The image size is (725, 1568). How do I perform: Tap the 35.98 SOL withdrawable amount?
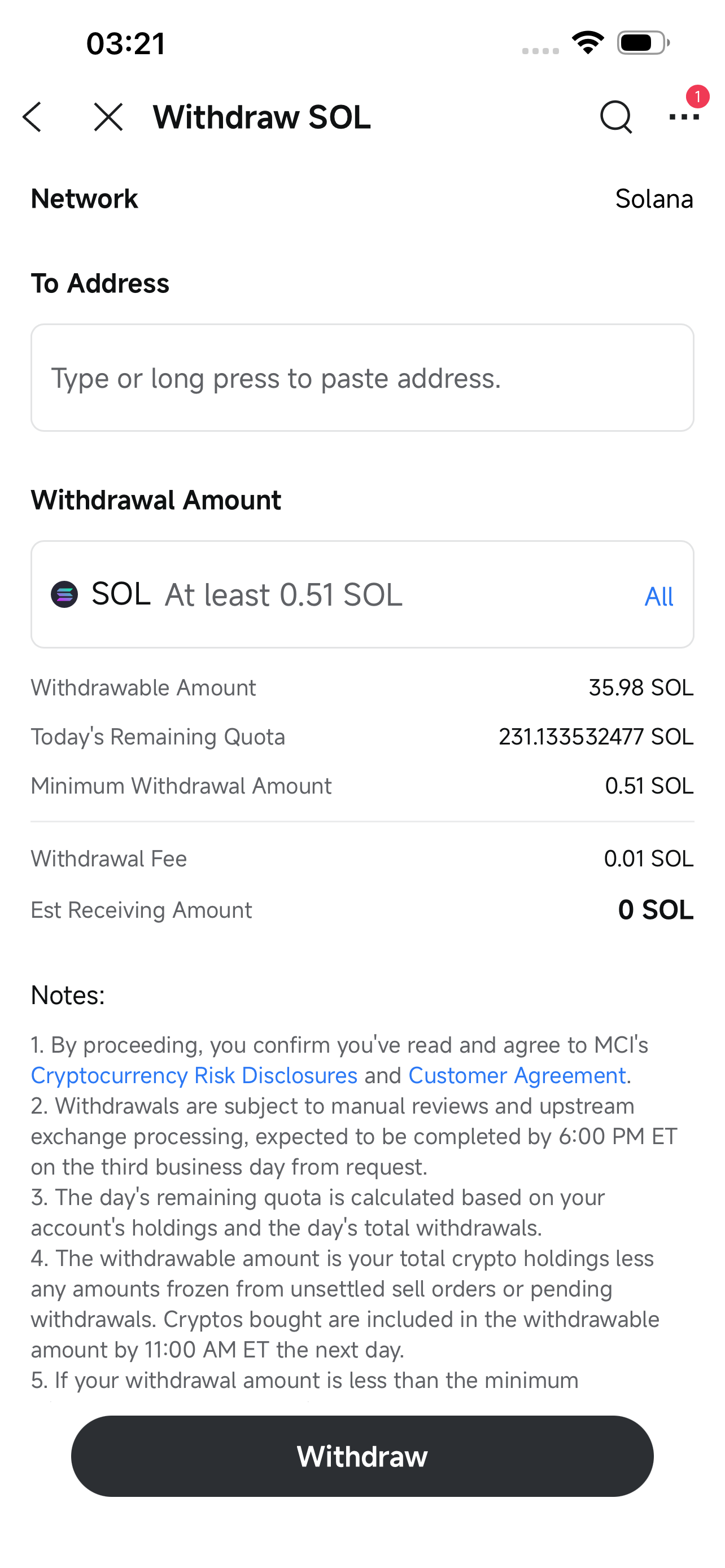coord(641,688)
